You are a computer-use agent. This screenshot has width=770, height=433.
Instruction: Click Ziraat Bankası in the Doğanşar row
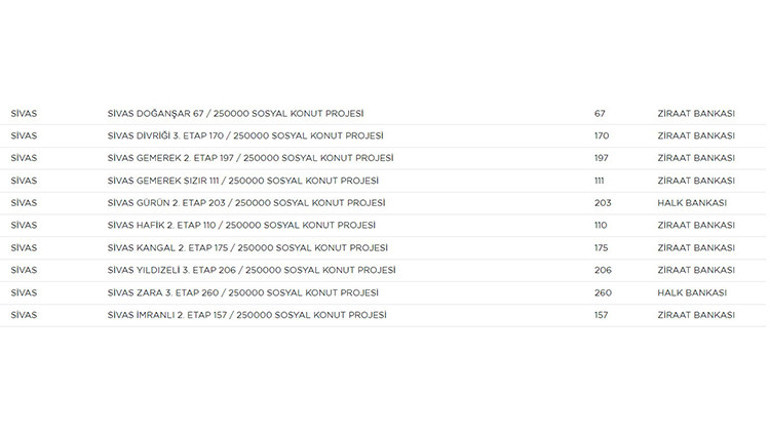click(x=695, y=114)
